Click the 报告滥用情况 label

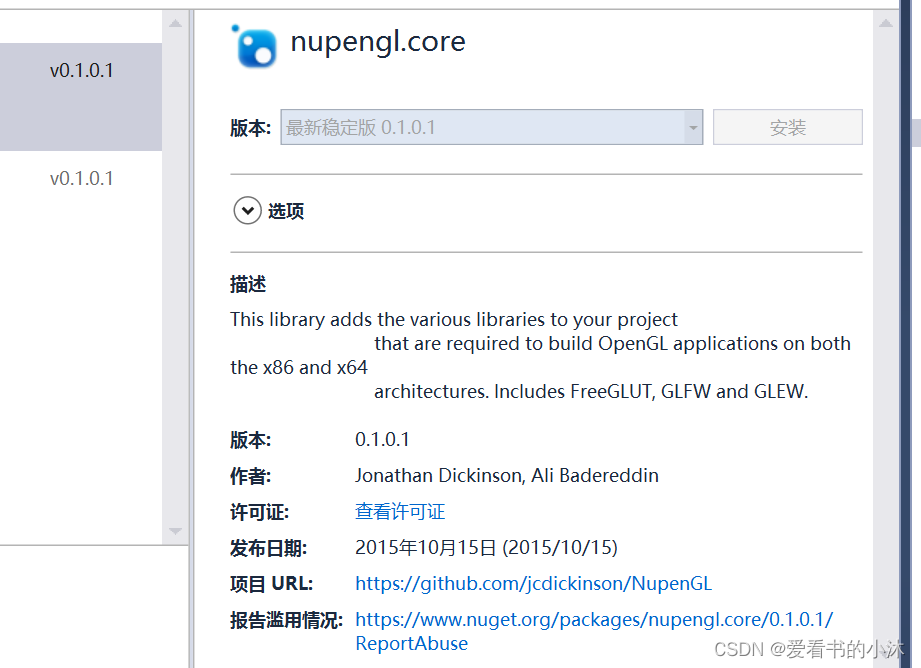(286, 620)
